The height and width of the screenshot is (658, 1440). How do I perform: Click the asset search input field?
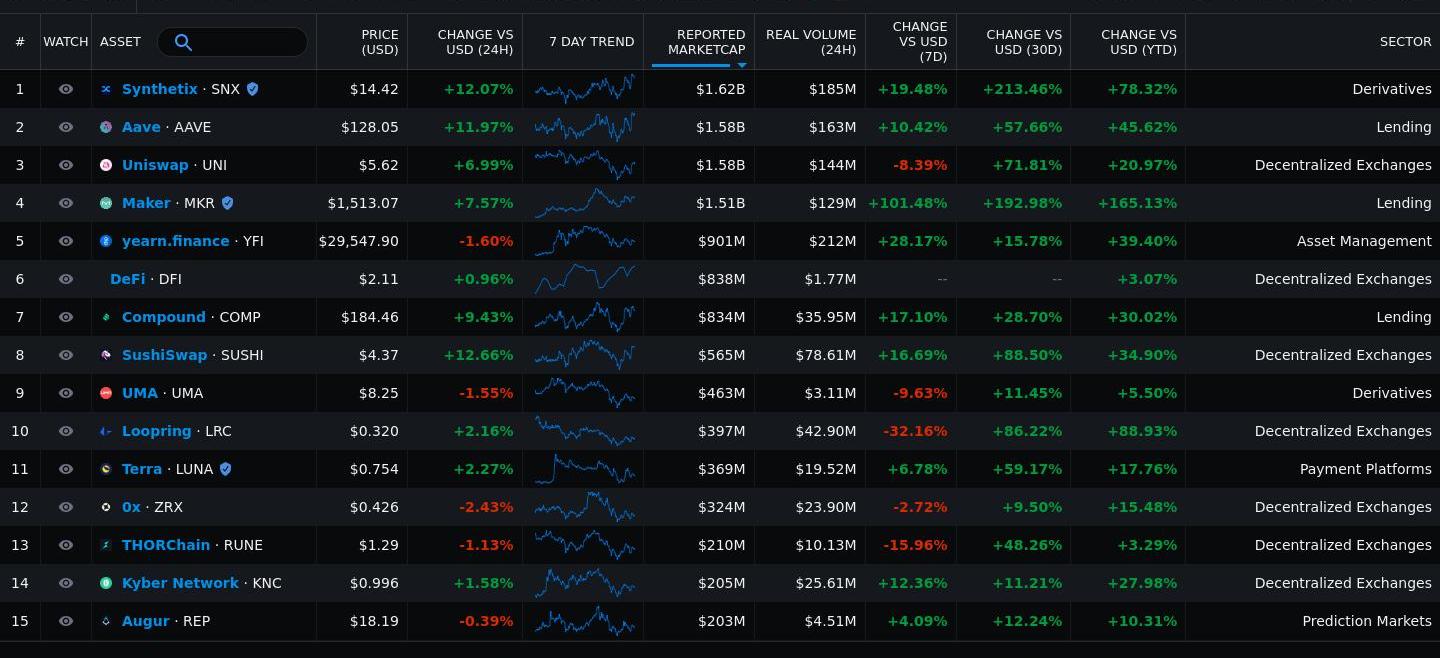click(250, 42)
